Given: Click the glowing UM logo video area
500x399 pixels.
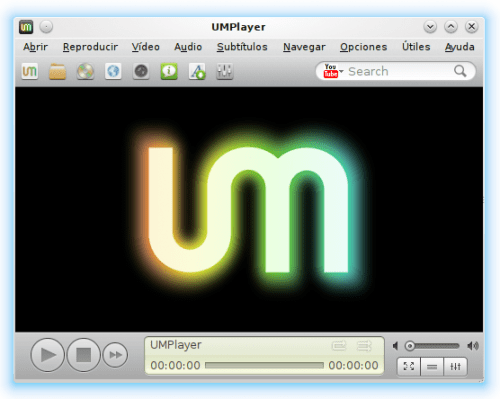Looking at the screenshot, I should point(248,209).
